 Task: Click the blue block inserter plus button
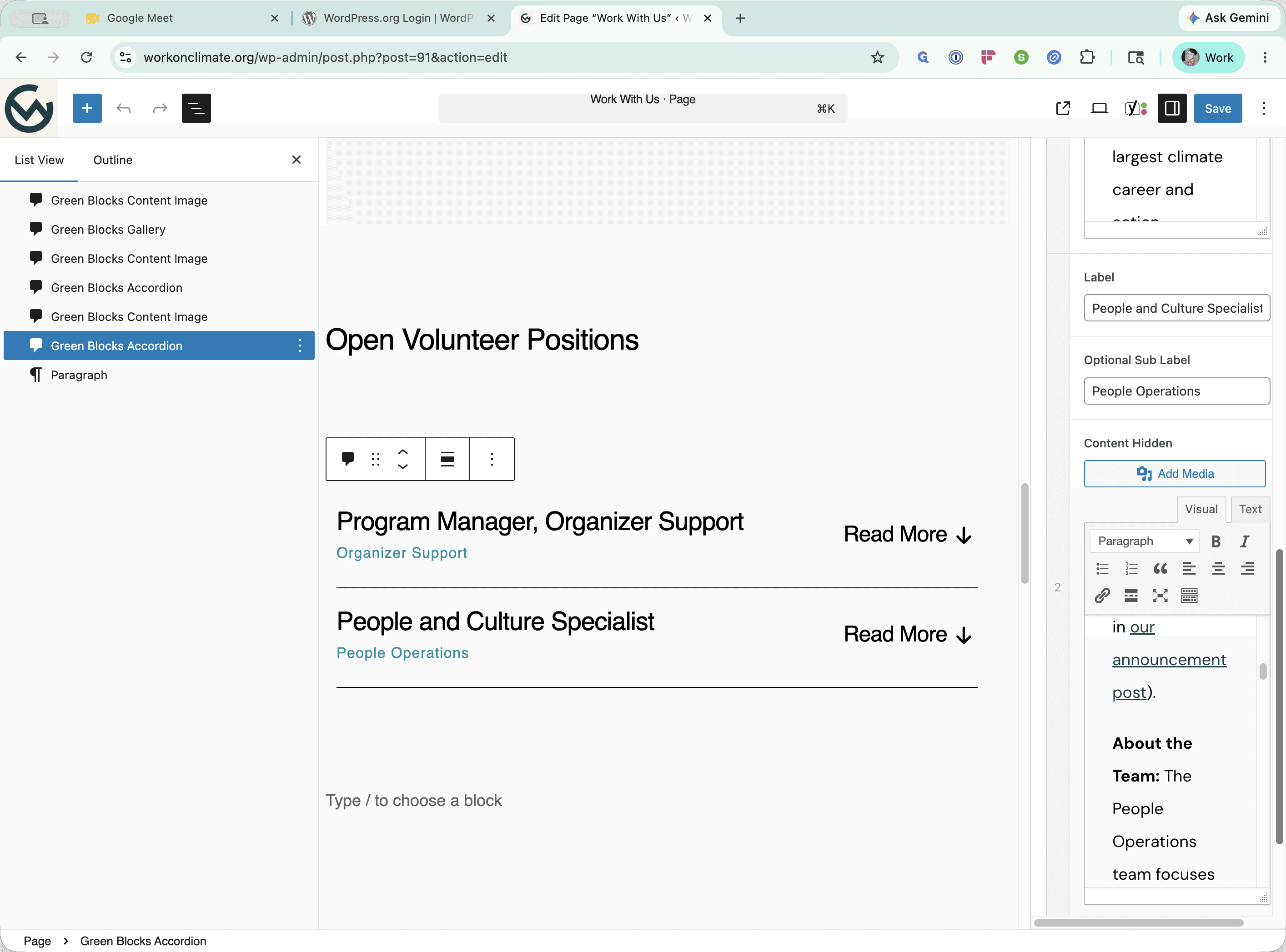(x=87, y=108)
